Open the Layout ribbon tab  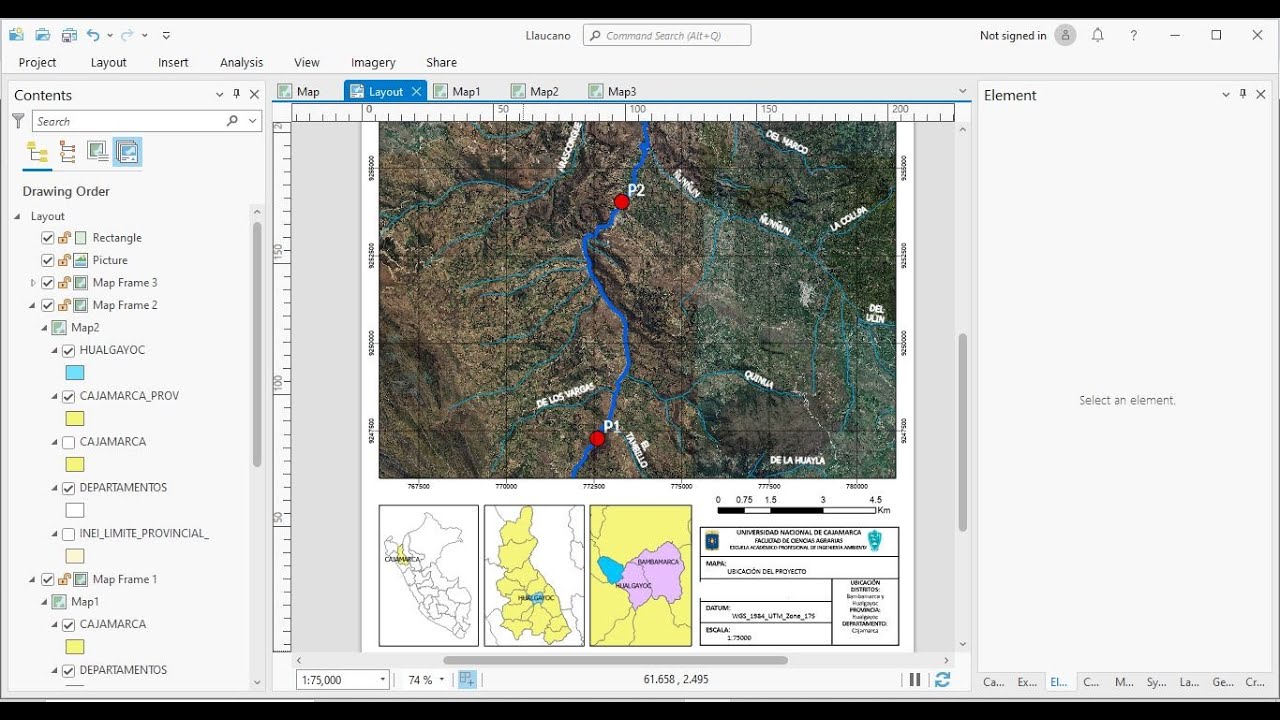pyautogui.click(x=109, y=62)
